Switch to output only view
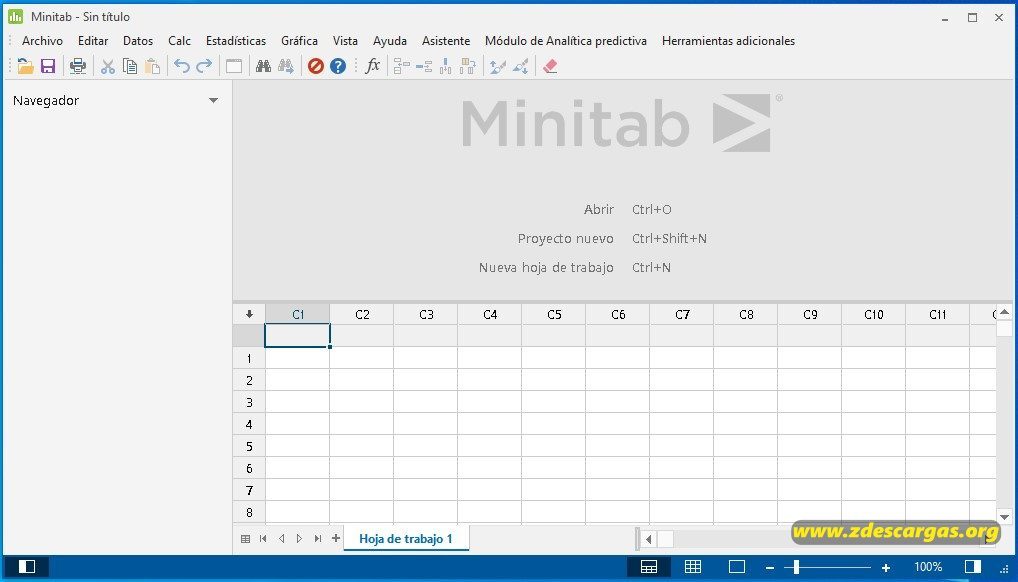Screen dimensions: 1018x582 pyautogui.click(x=737, y=566)
